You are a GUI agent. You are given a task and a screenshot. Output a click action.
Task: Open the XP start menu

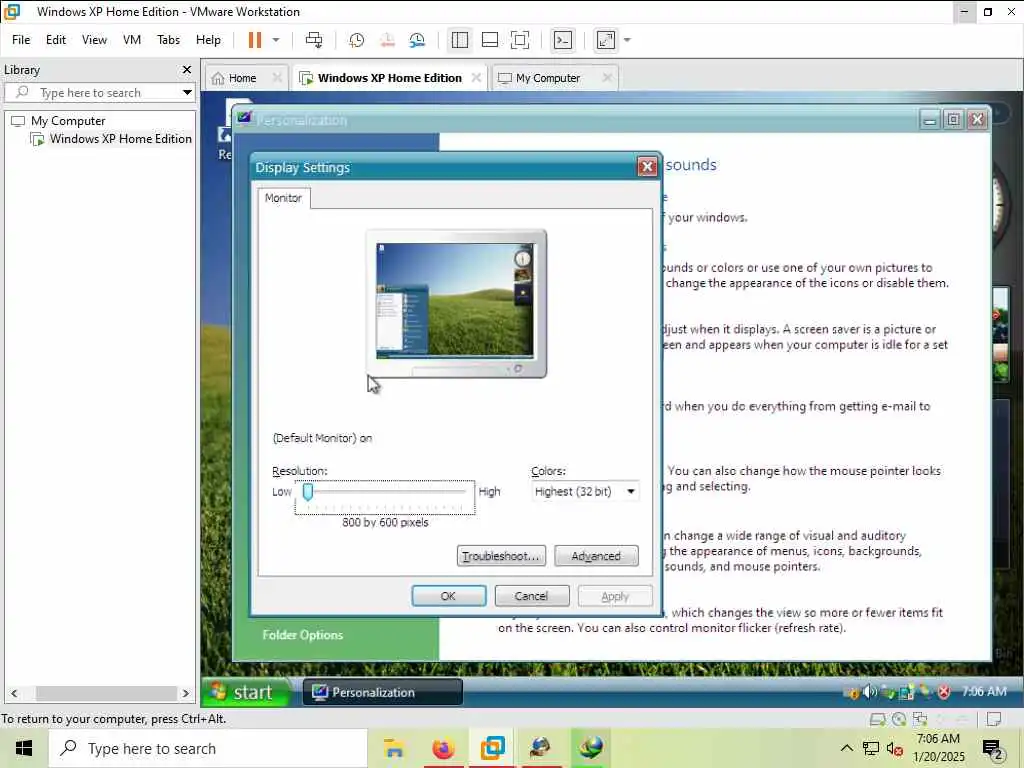[245, 692]
